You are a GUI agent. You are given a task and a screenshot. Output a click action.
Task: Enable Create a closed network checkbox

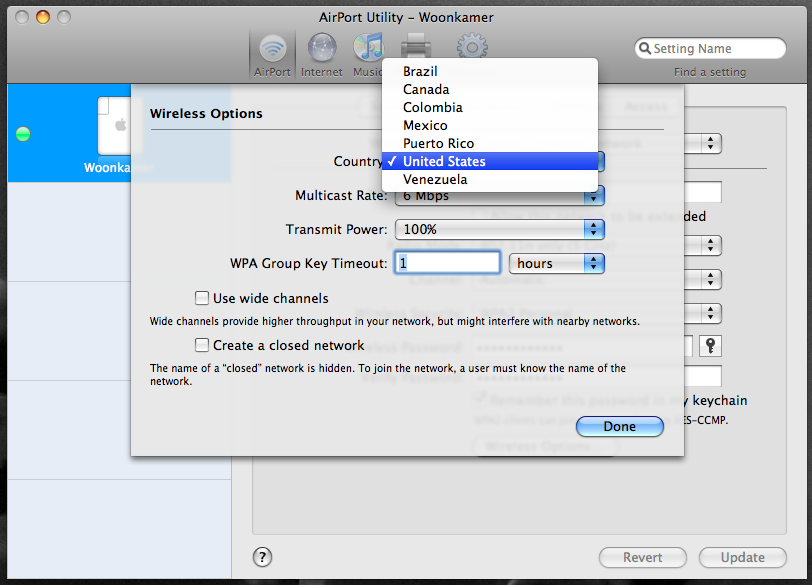201,345
